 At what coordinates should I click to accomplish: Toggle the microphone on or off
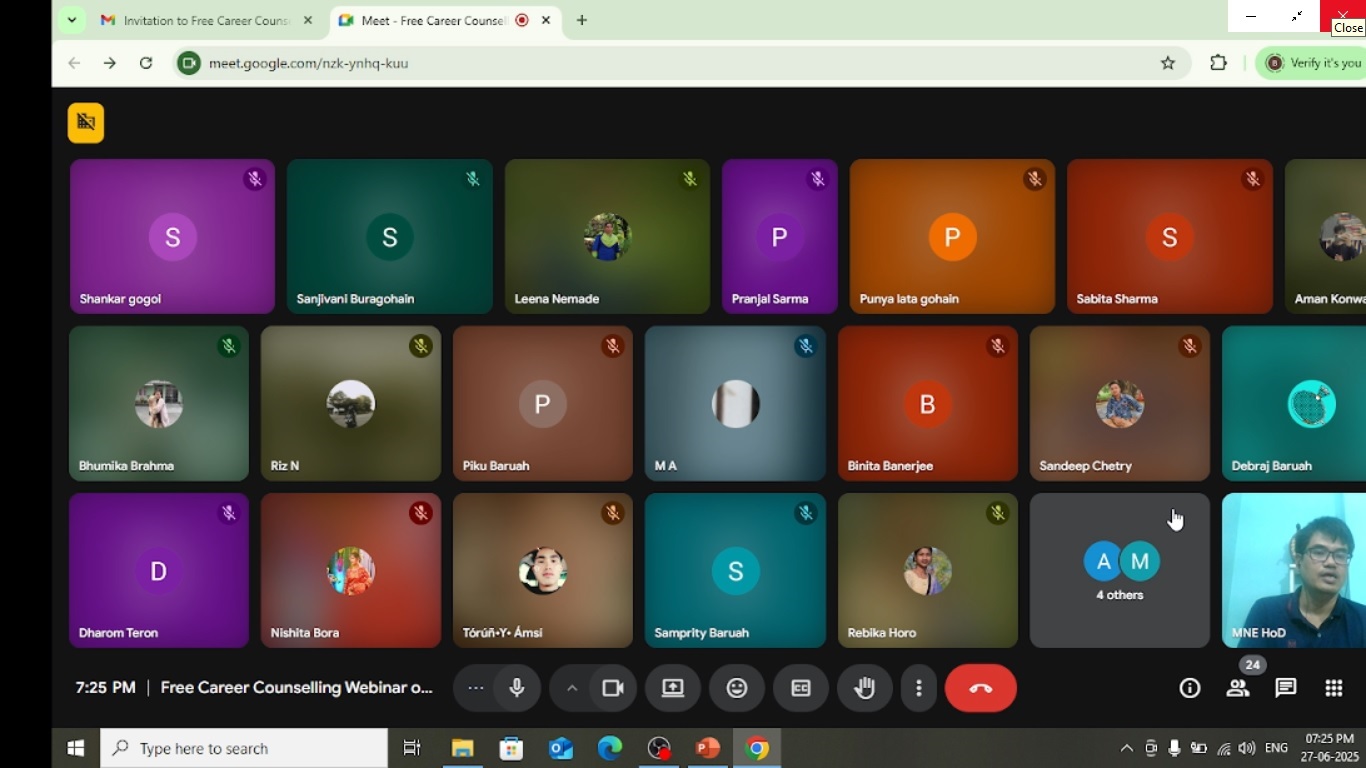517,688
